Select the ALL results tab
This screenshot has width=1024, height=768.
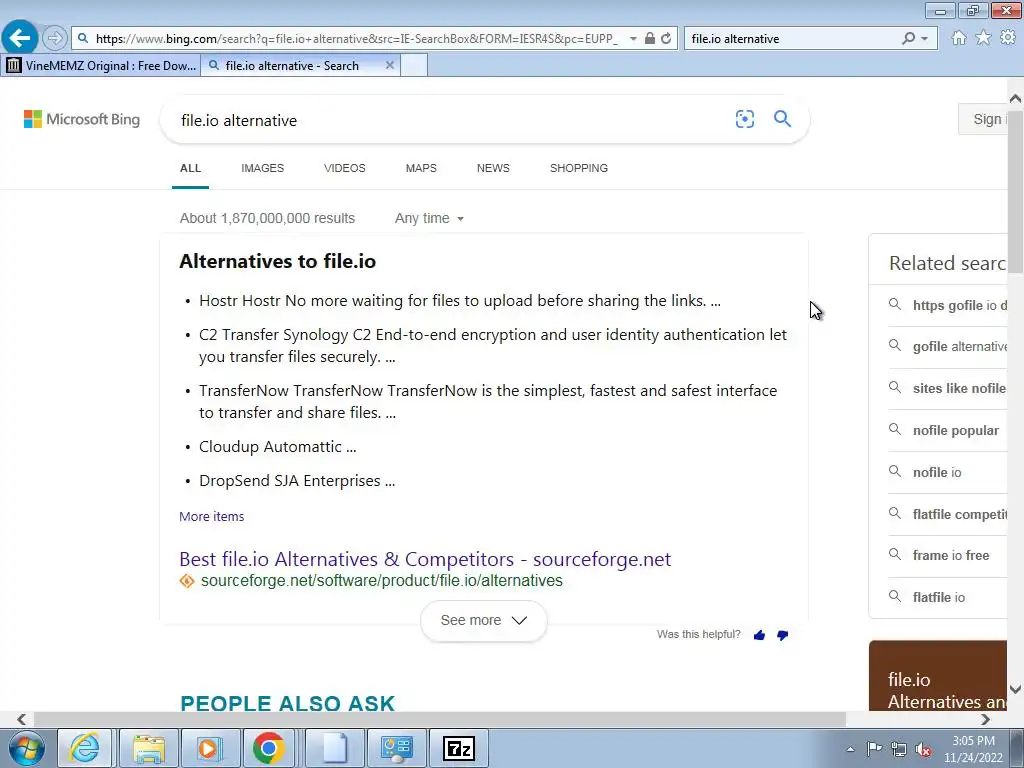tap(191, 168)
